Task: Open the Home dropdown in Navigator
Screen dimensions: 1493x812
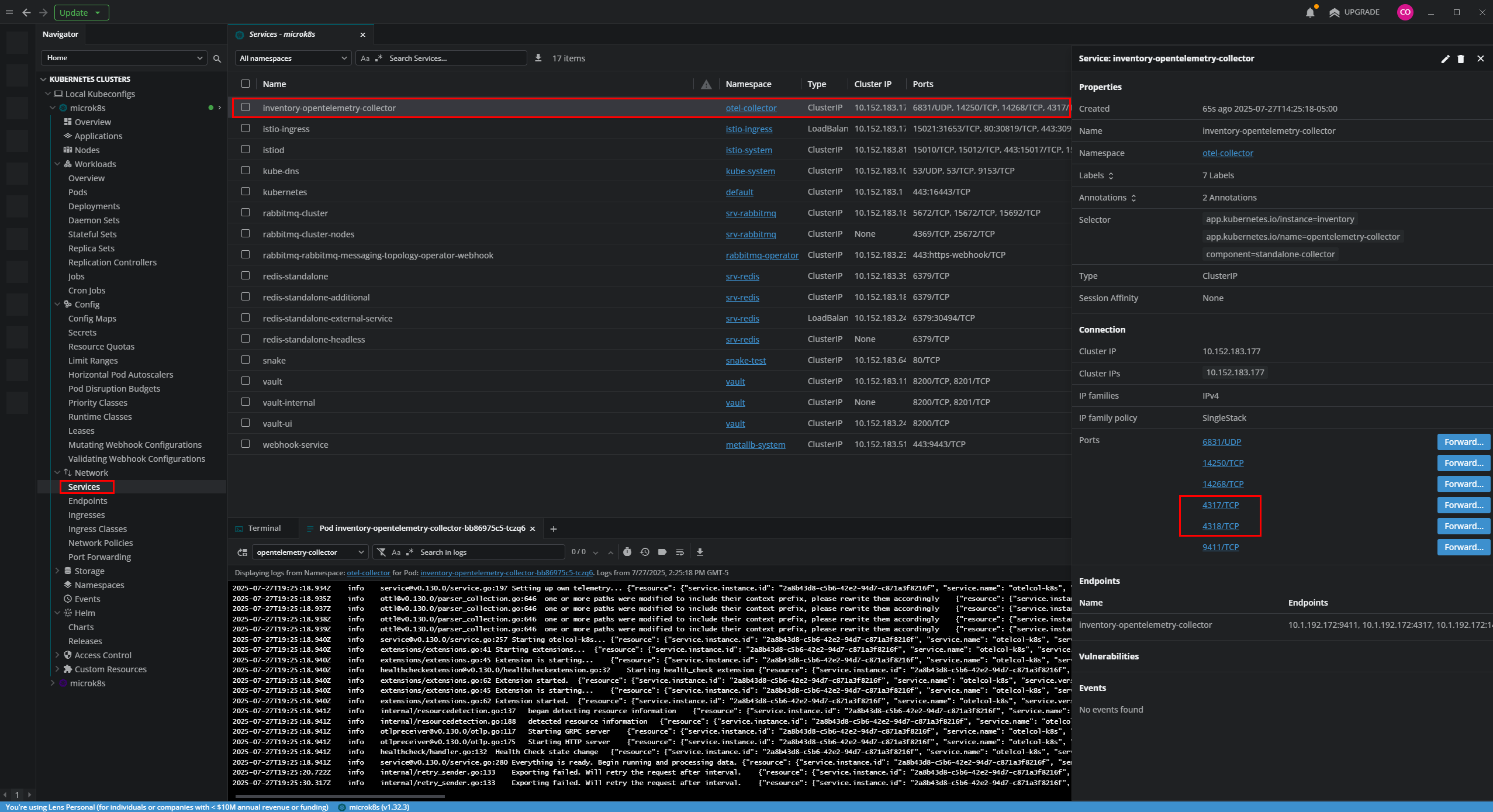Action: [x=124, y=58]
